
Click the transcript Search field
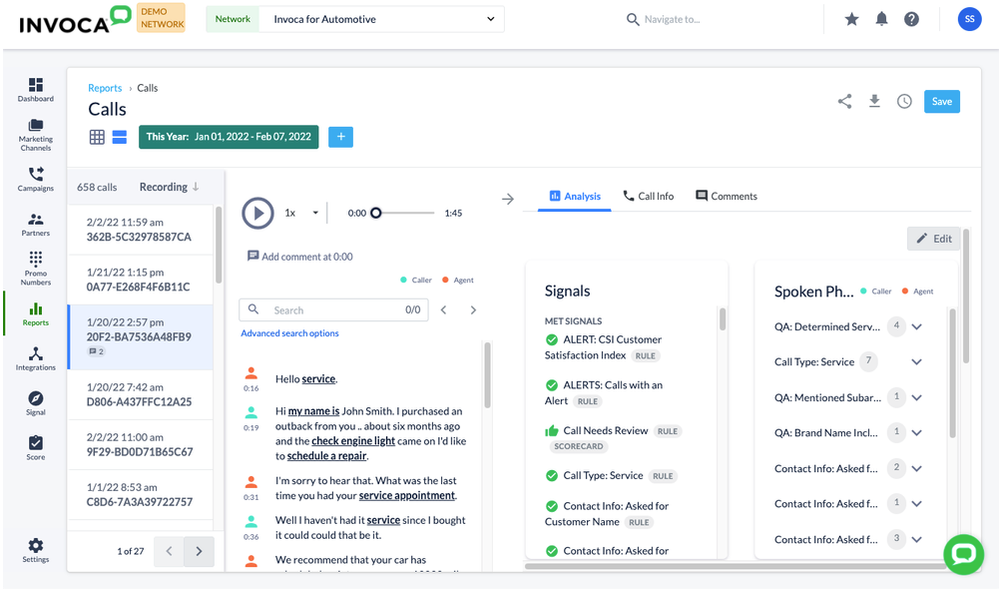(334, 310)
